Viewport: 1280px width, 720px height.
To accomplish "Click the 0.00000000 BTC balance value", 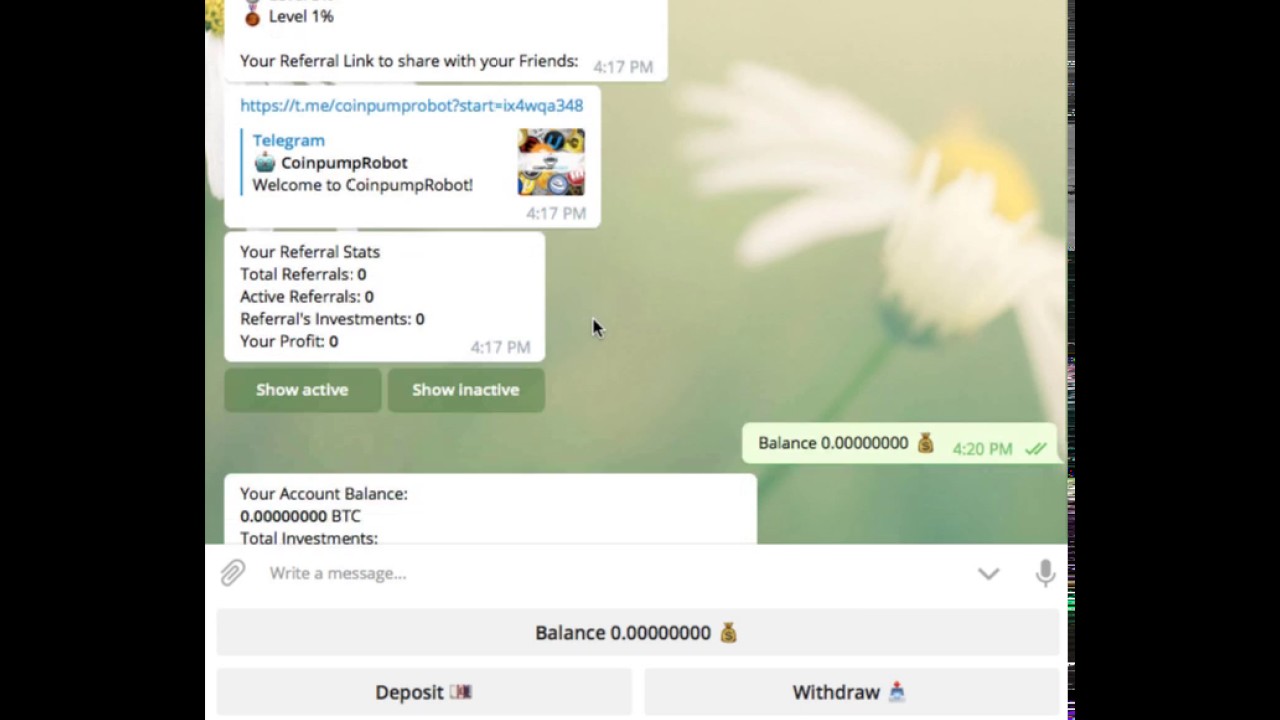I will pos(300,516).
